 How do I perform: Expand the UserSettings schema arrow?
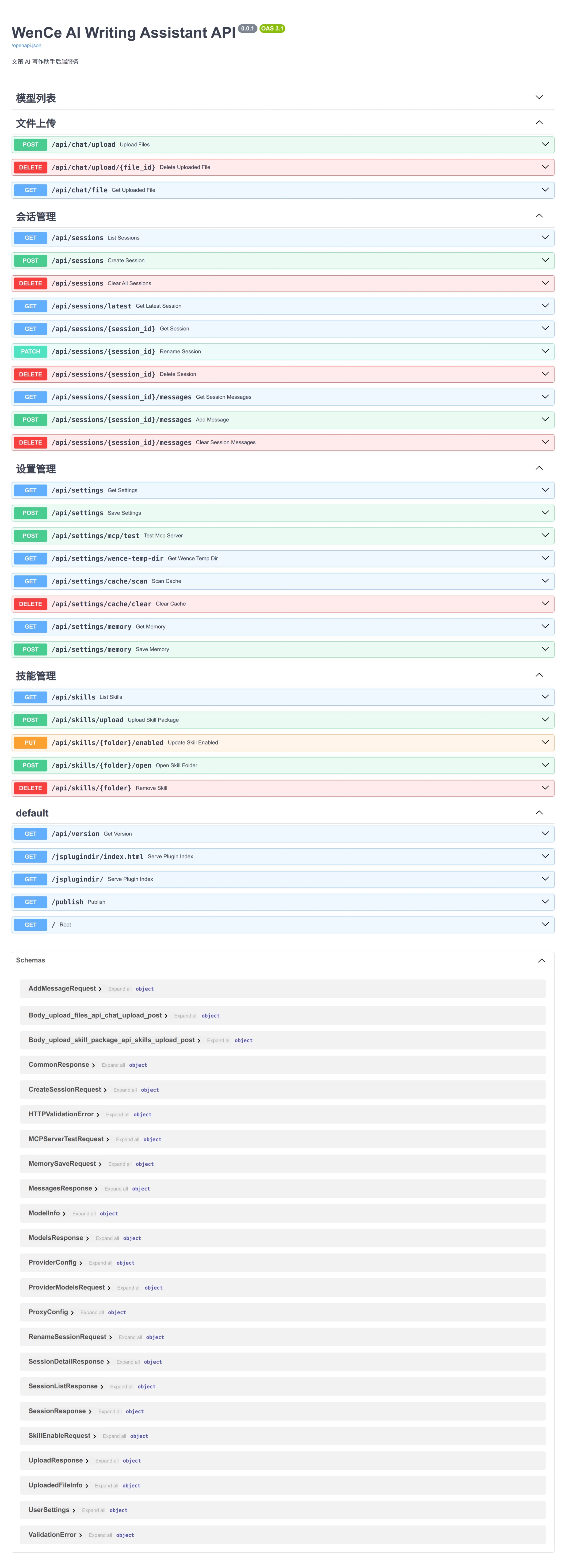74,1511
